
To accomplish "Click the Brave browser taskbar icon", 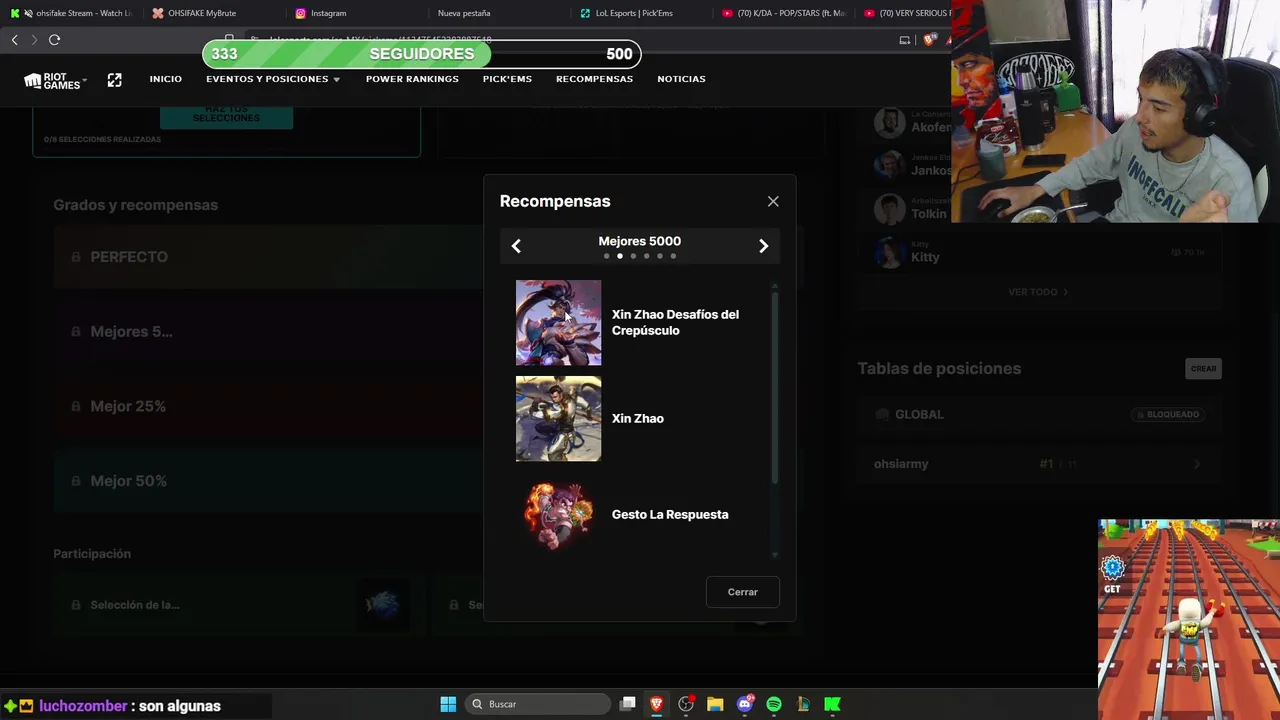I will point(656,704).
